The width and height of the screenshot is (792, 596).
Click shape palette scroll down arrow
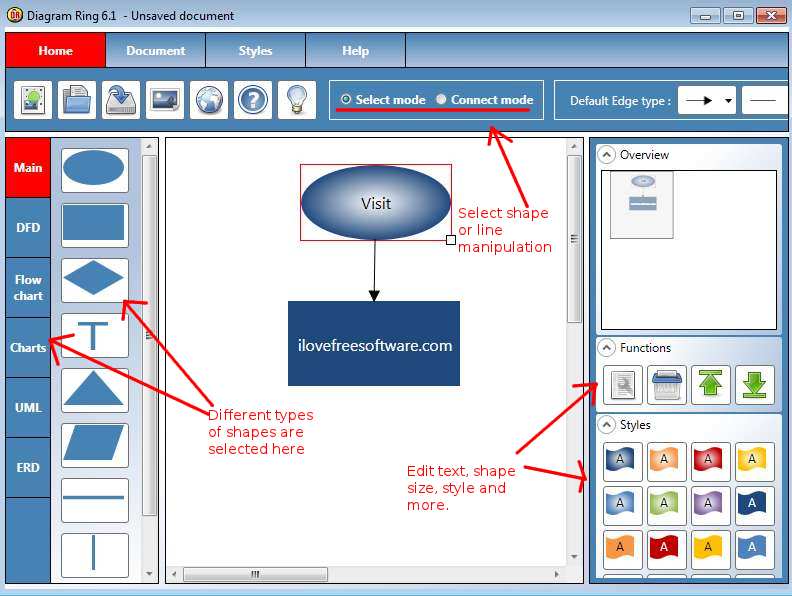[149, 574]
